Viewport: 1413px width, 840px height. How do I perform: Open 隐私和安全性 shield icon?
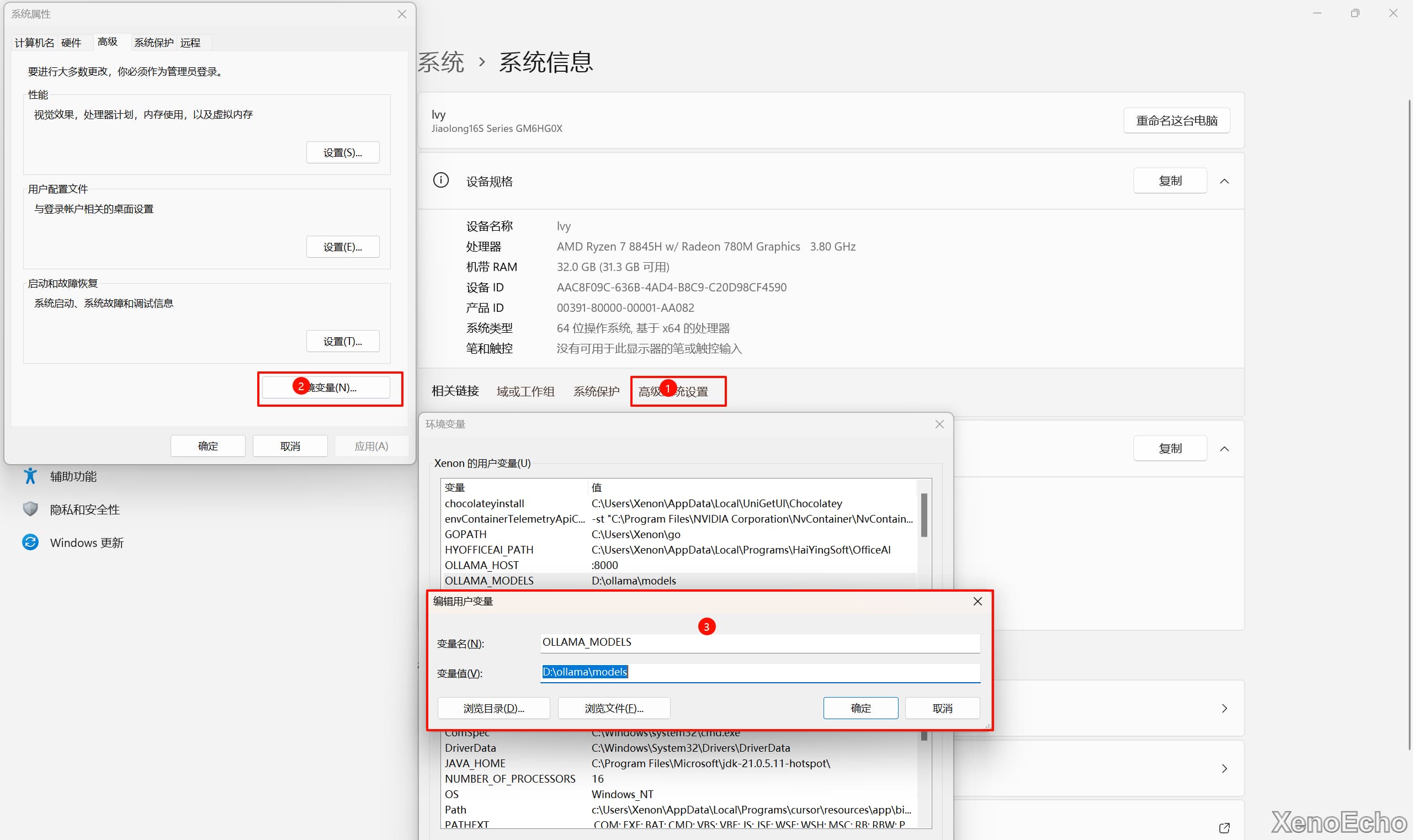[30, 509]
